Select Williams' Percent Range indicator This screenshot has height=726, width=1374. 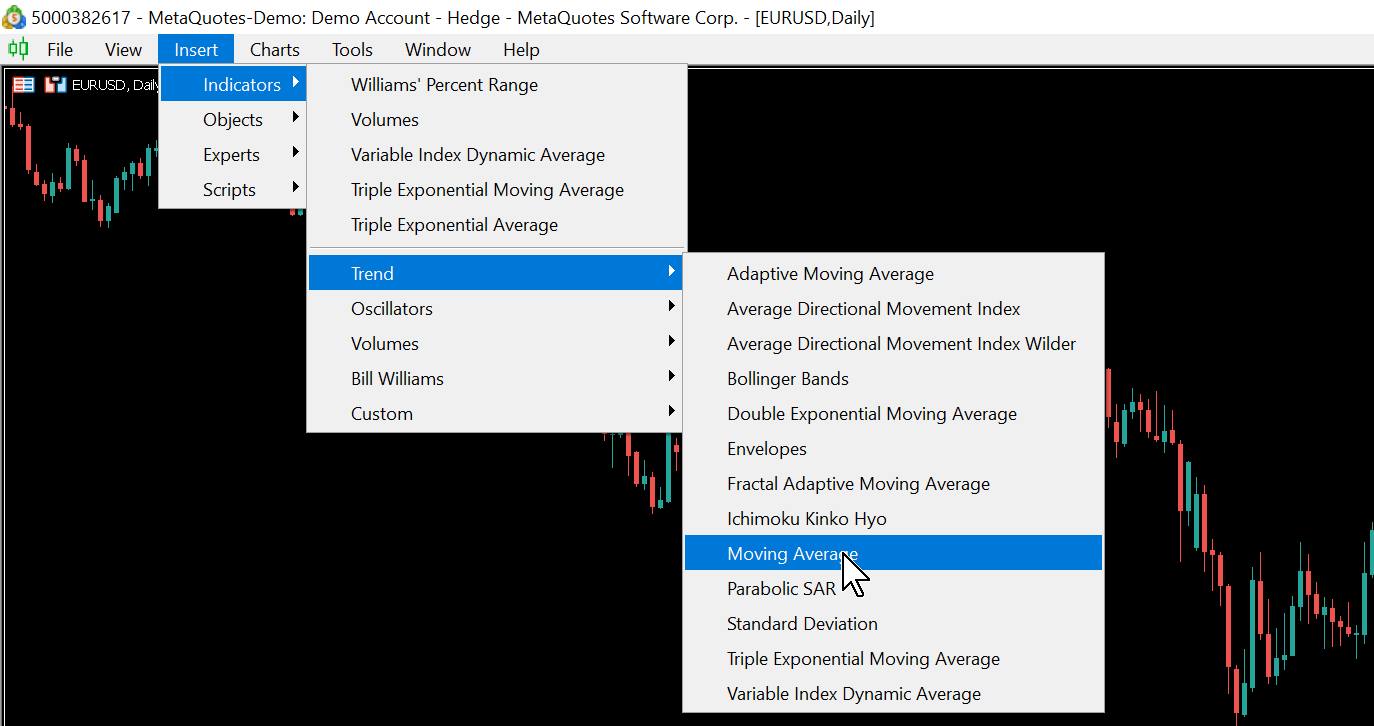496,84
